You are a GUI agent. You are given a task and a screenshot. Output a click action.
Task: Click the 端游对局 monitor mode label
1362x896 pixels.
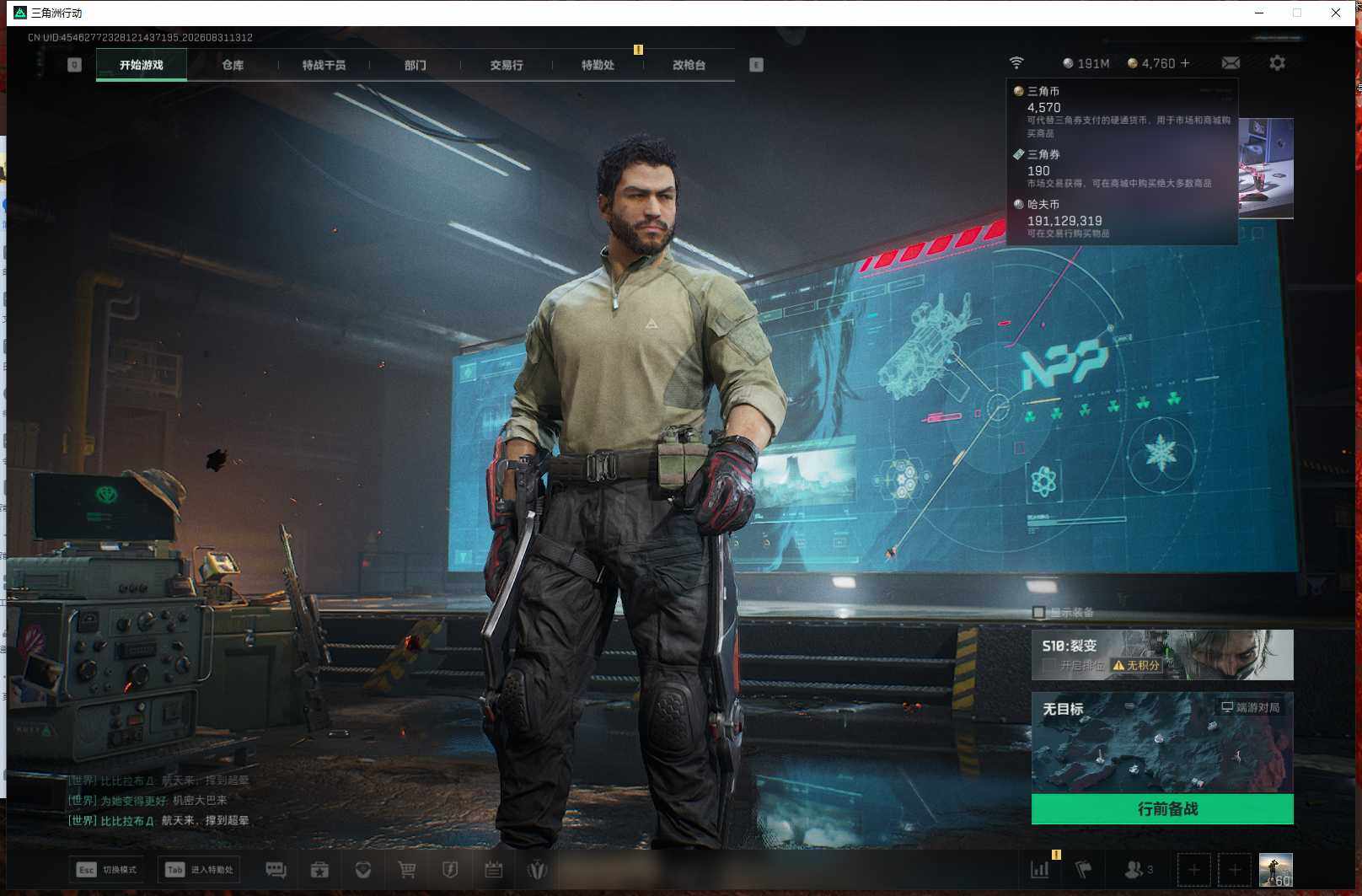point(1251,707)
